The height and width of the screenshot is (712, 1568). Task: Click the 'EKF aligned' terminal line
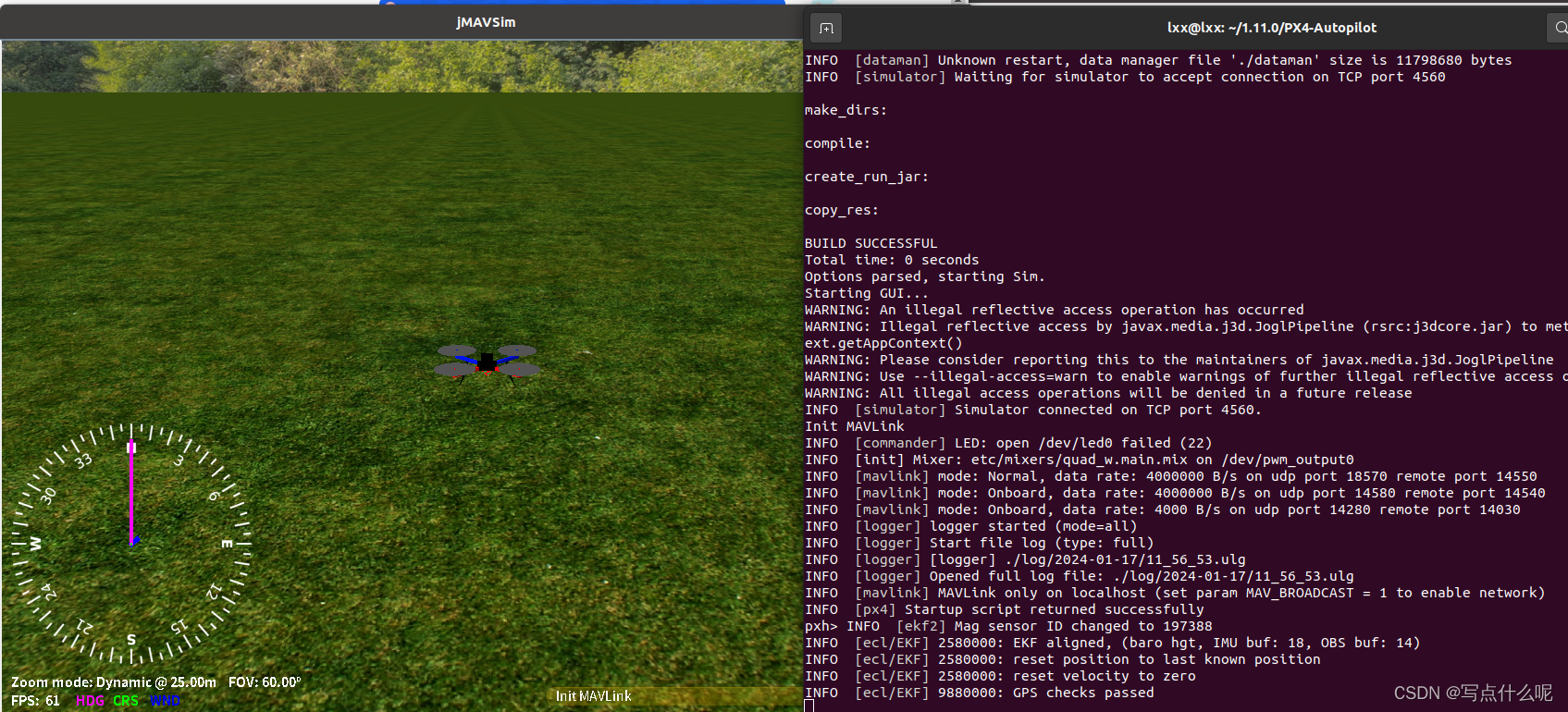click(1113, 643)
